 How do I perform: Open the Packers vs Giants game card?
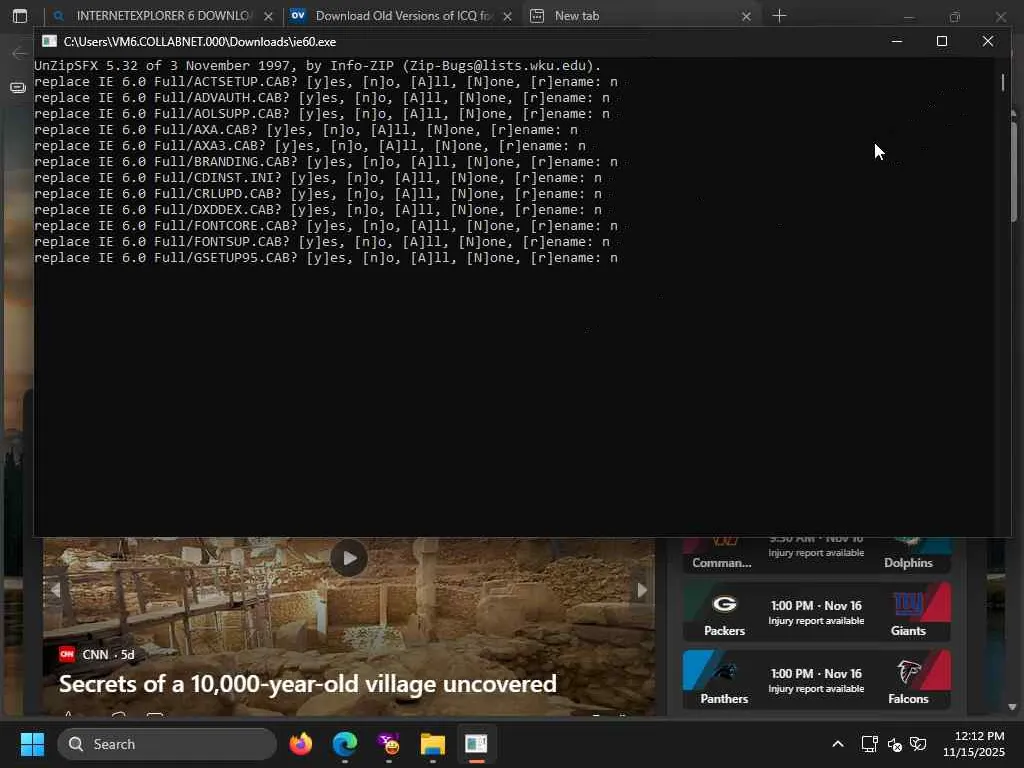[816, 612]
